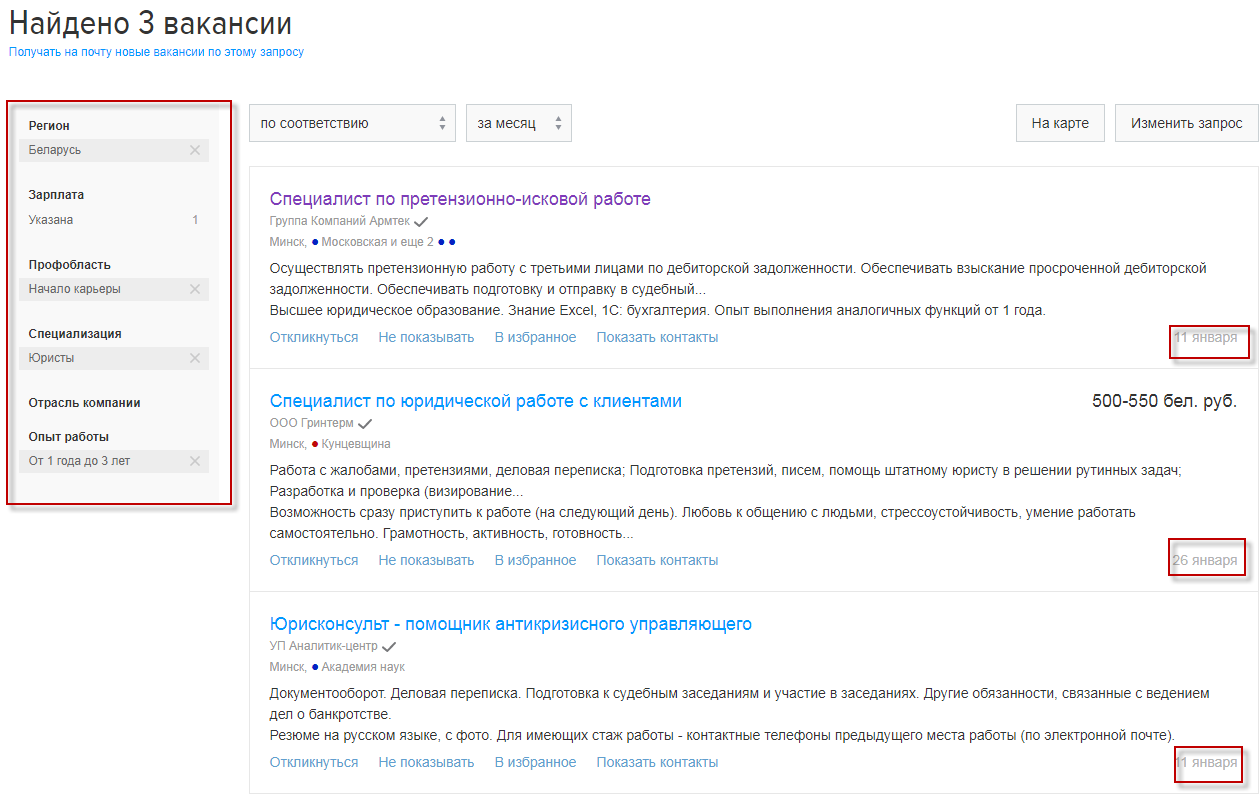
Task: Select the Указана salary filter
Action: [x=51, y=220]
